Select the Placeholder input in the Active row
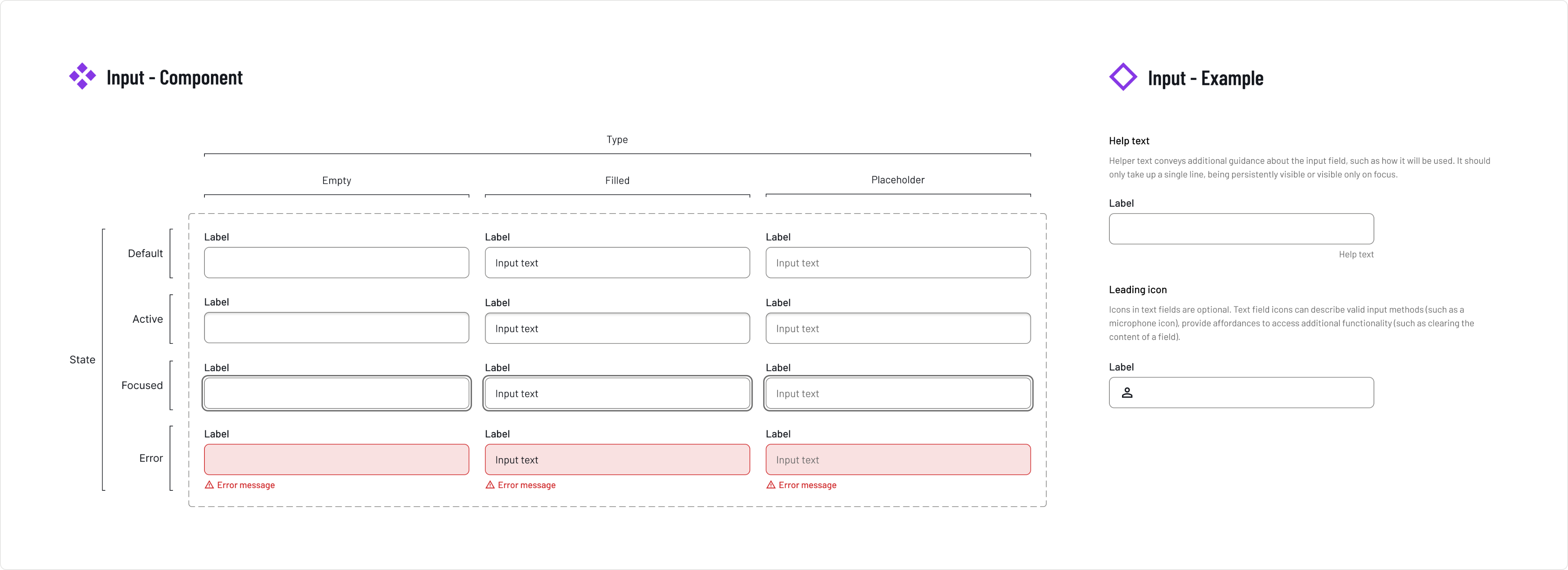 898,328
